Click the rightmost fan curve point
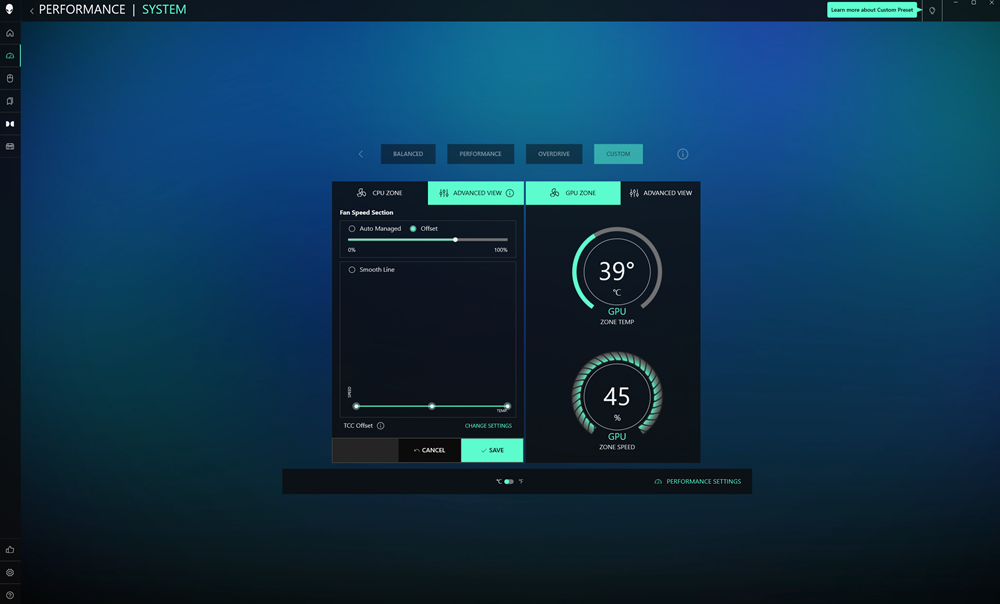This screenshot has width=1000, height=604. click(x=508, y=406)
